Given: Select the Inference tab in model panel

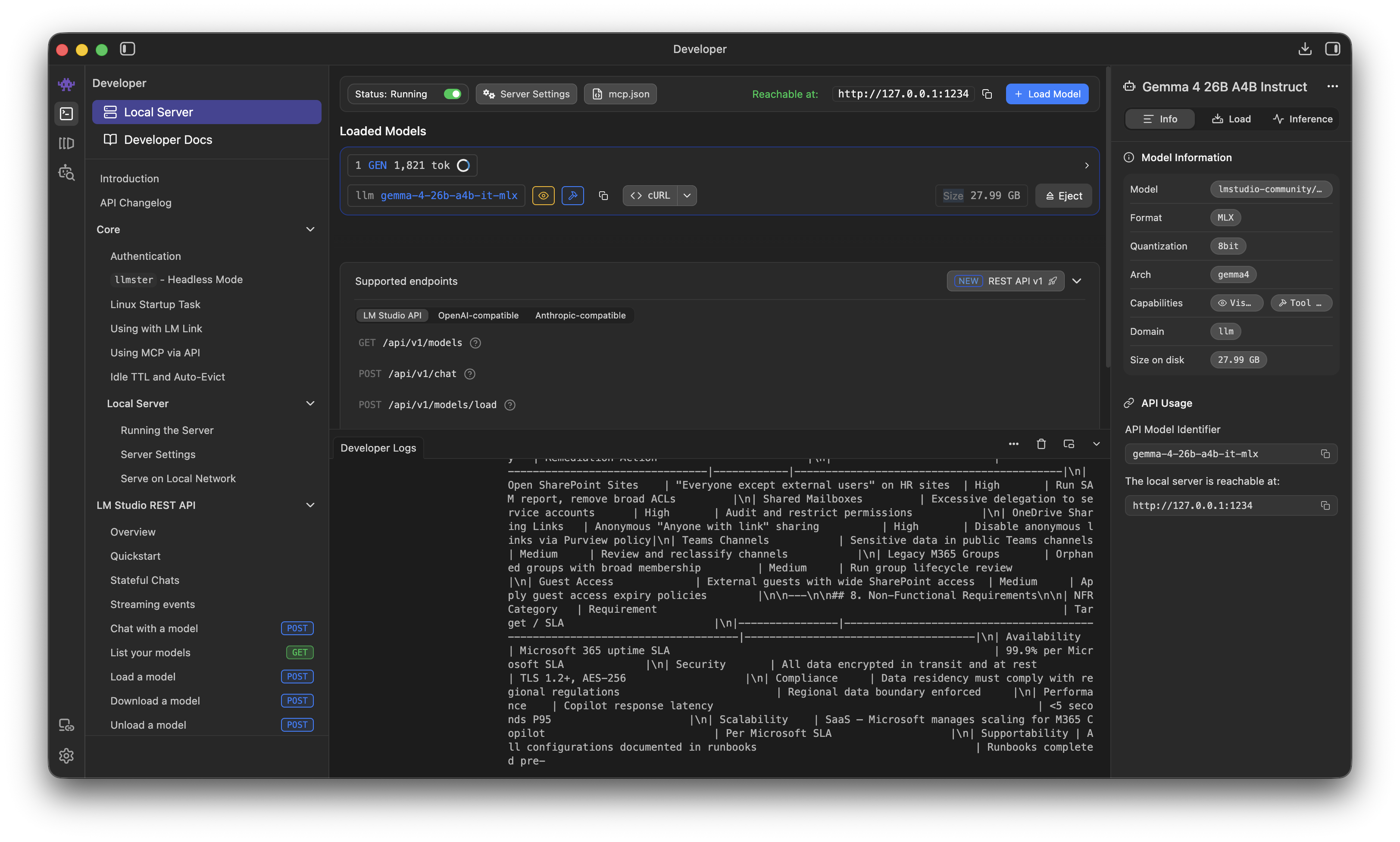Looking at the screenshot, I should tap(1303, 119).
